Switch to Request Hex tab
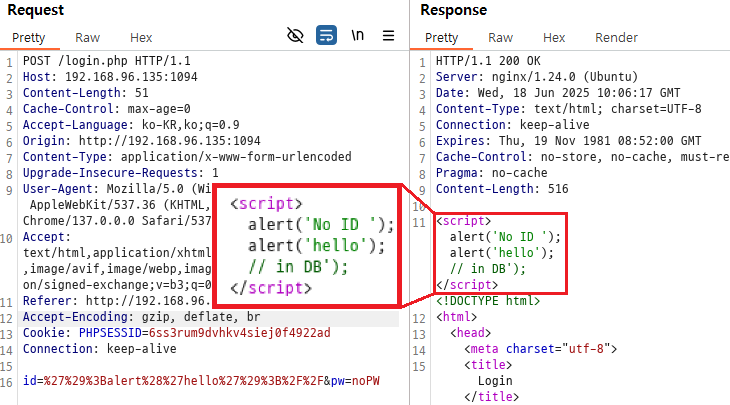 click(x=141, y=38)
